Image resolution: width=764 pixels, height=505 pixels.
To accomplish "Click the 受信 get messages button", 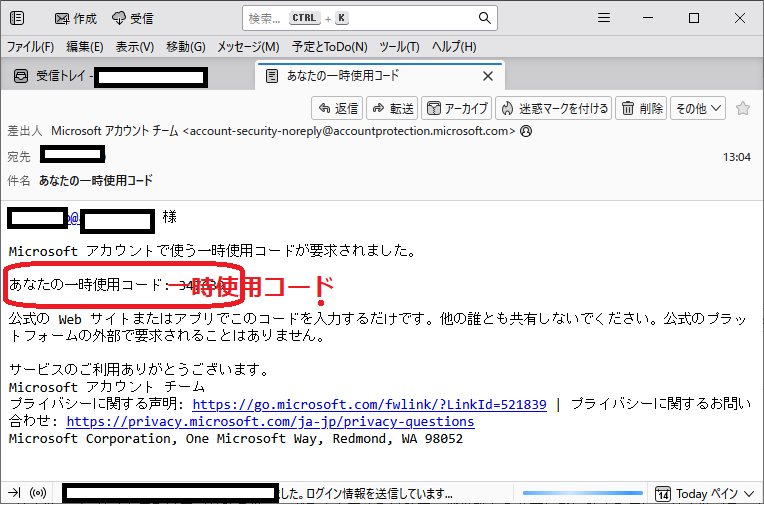I will coord(133,18).
